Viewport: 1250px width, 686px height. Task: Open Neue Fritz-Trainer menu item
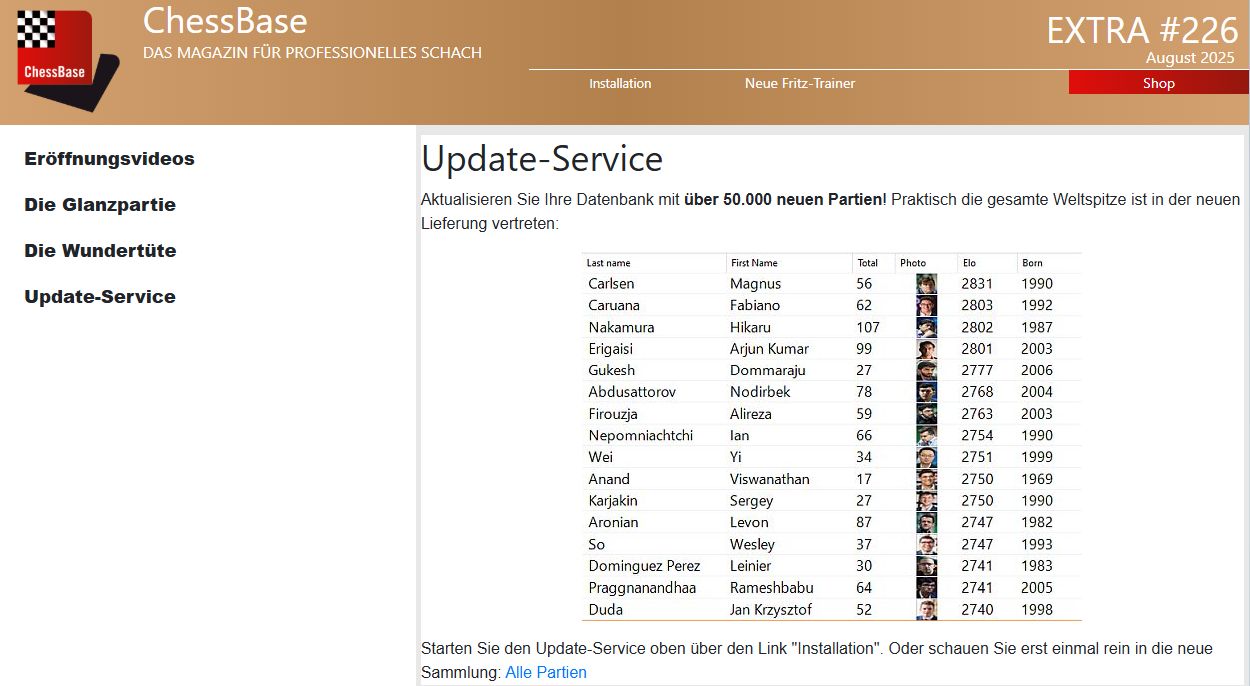tap(799, 83)
